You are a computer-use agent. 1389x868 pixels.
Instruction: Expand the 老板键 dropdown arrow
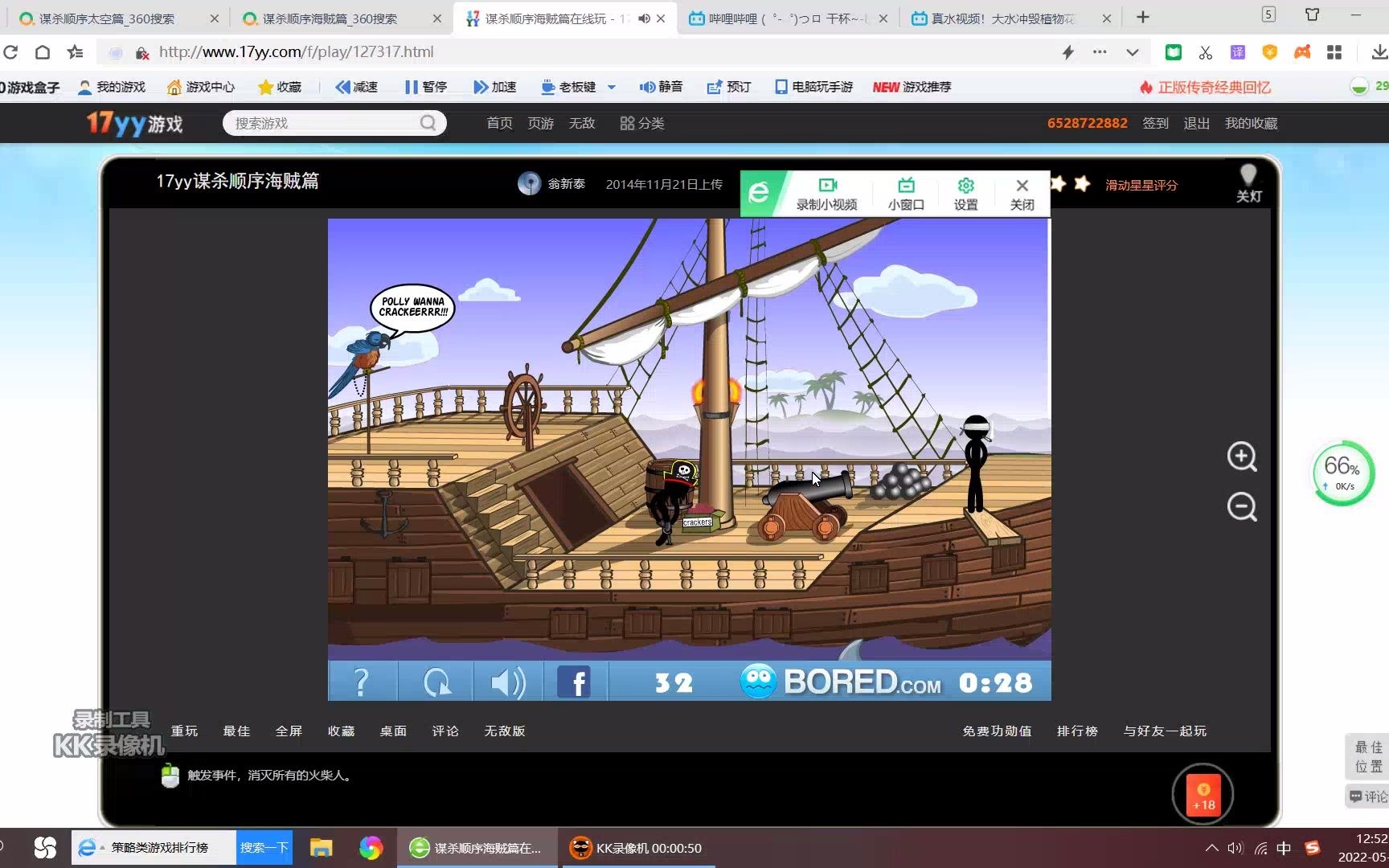[612, 87]
